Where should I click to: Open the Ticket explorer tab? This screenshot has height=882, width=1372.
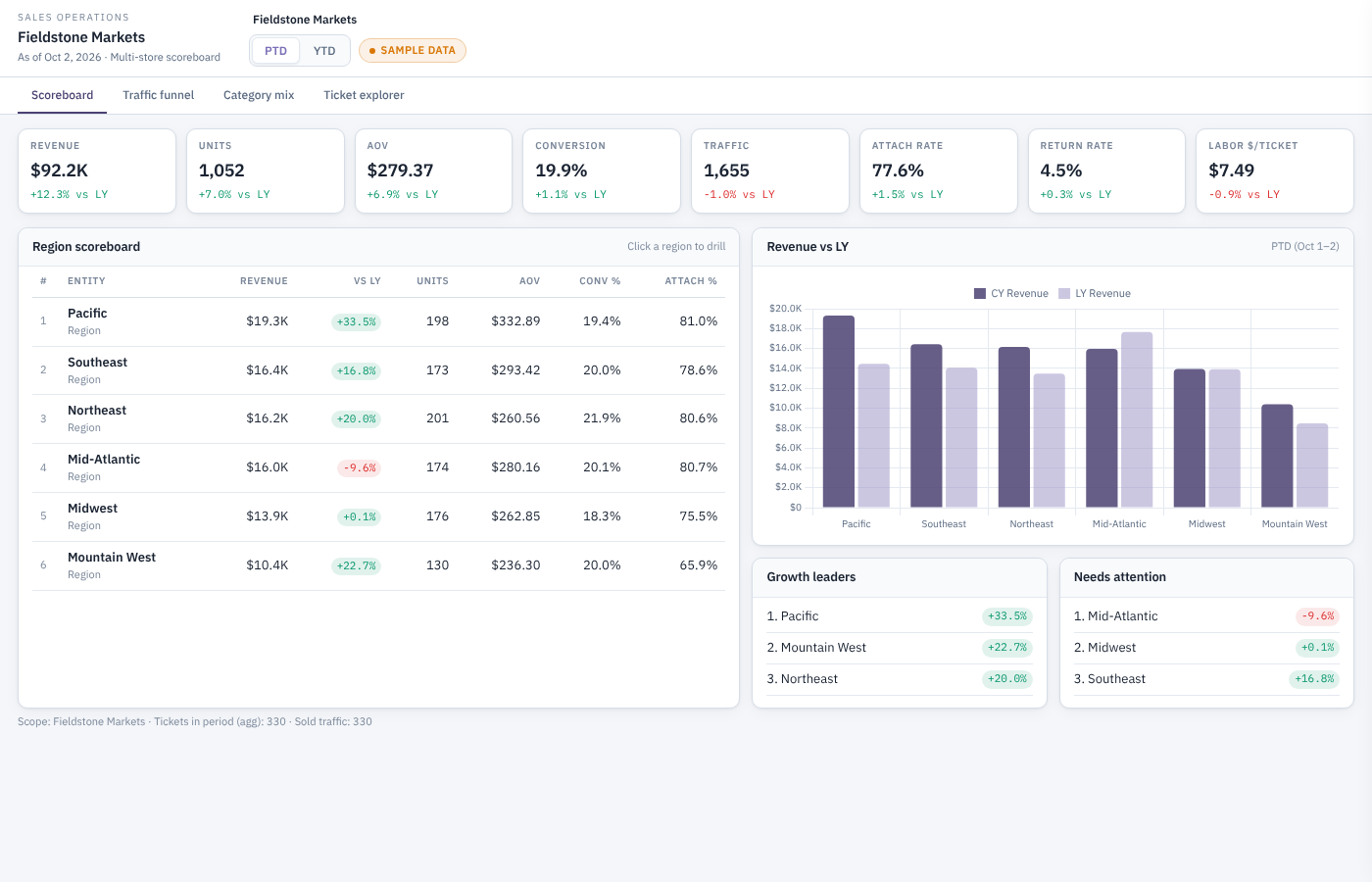(364, 95)
